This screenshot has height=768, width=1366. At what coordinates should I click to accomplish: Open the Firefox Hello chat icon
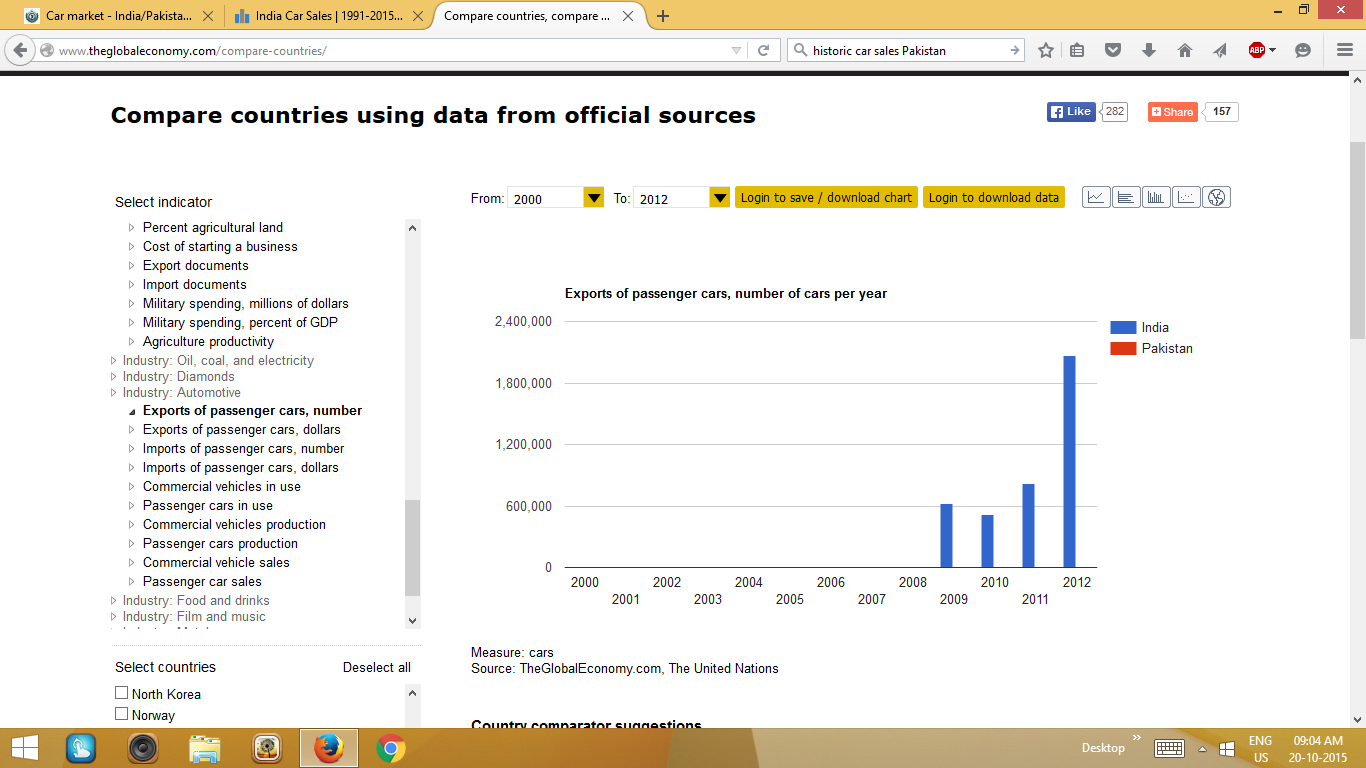point(1303,50)
